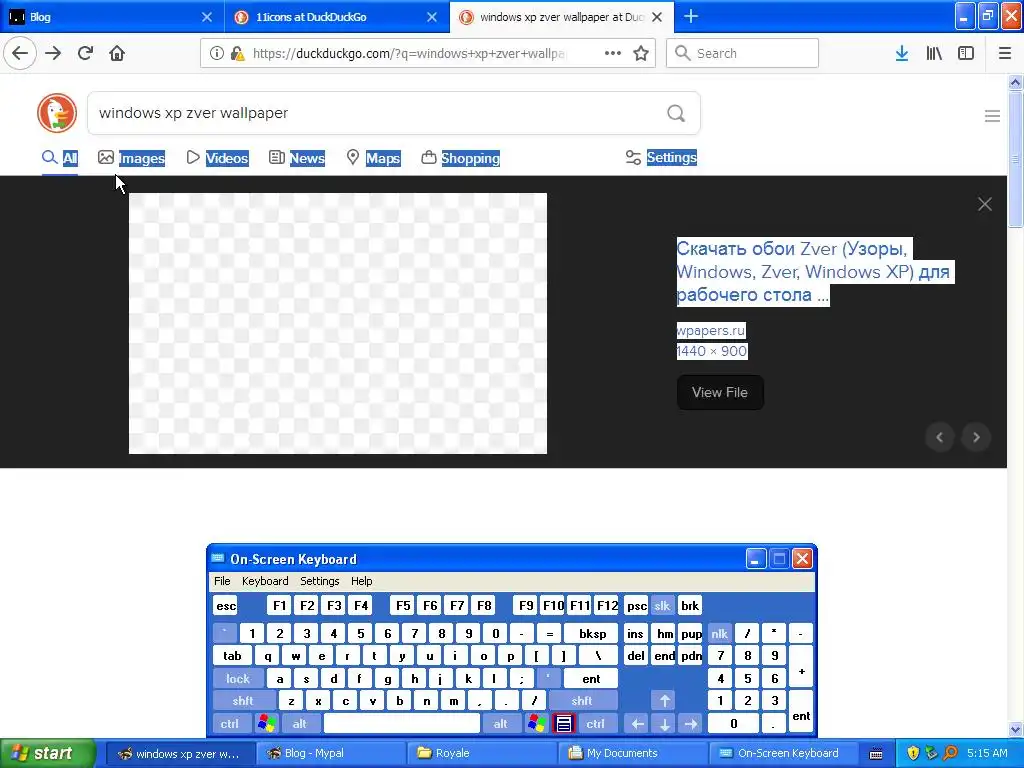Open the Firefox hamburger menu
1024x768 pixels.
coord(1005,53)
